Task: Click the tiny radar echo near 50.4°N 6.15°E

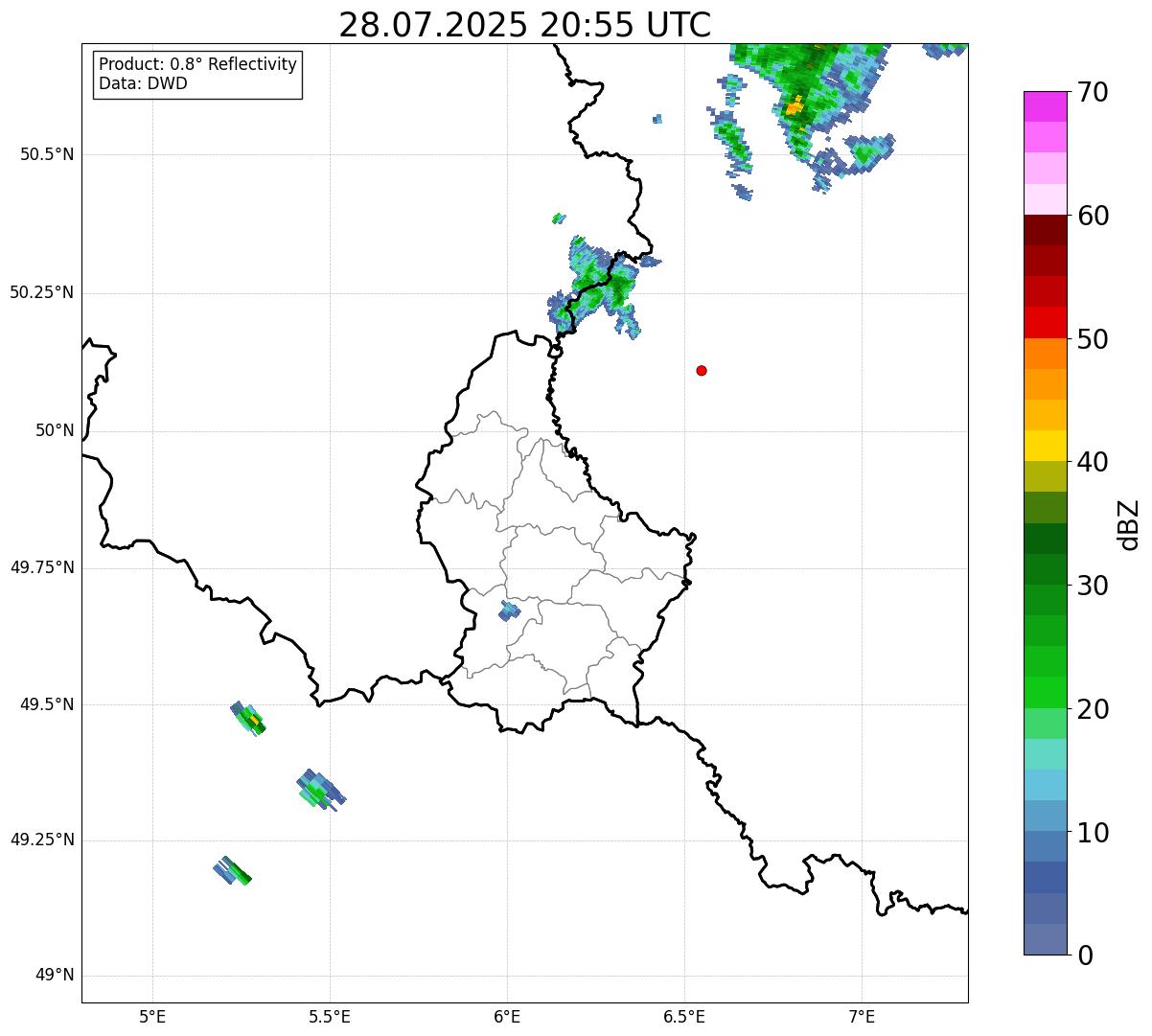Action: [558, 219]
